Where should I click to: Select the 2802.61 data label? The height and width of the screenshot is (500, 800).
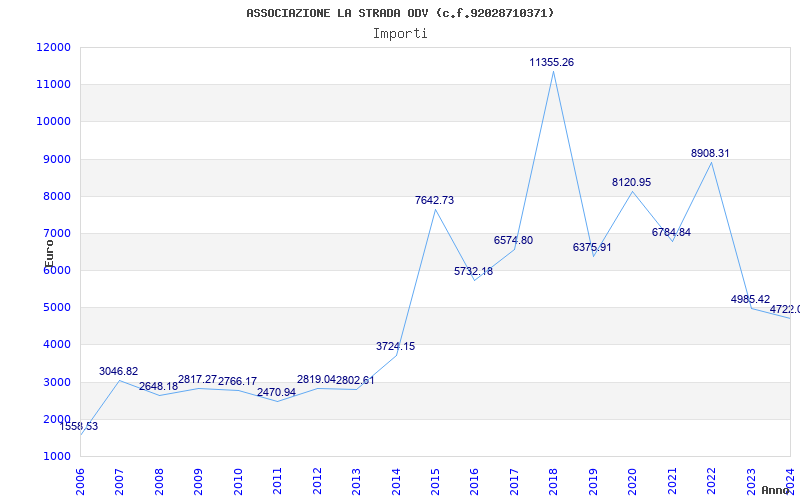[355, 380]
